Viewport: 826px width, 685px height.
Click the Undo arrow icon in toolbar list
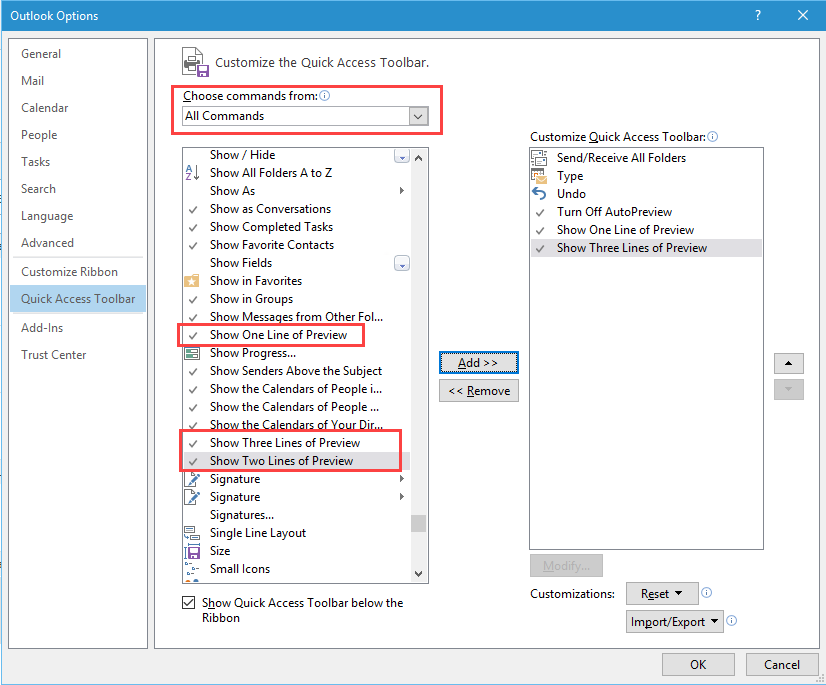[540, 194]
